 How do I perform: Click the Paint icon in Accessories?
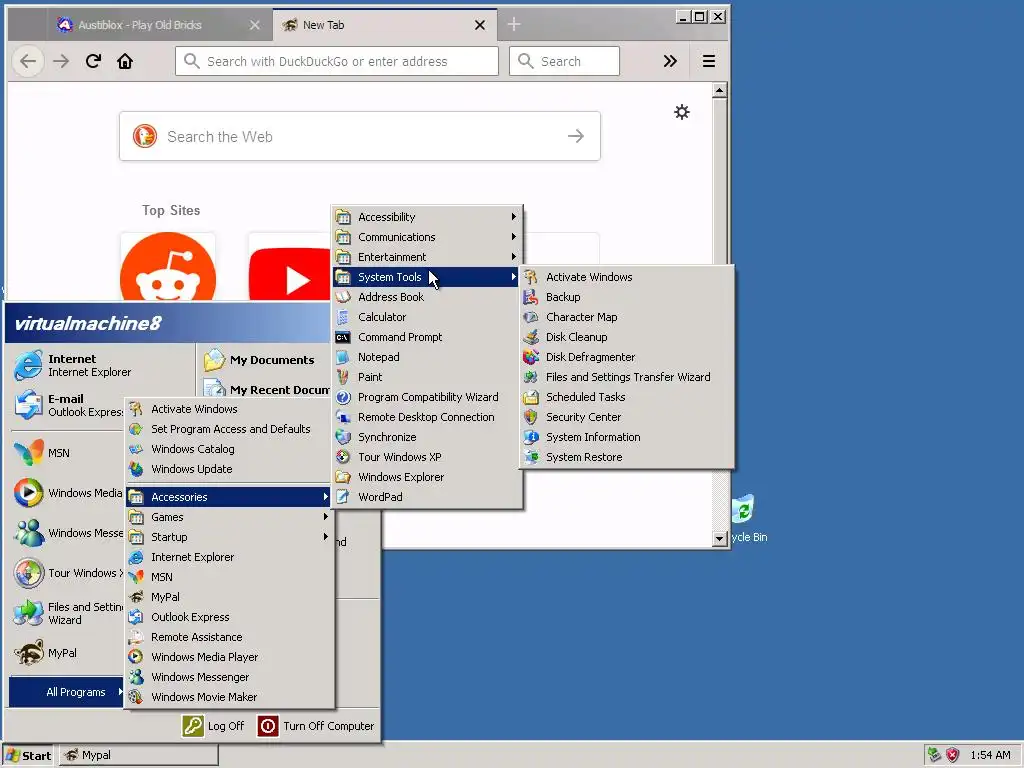click(x=343, y=377)
